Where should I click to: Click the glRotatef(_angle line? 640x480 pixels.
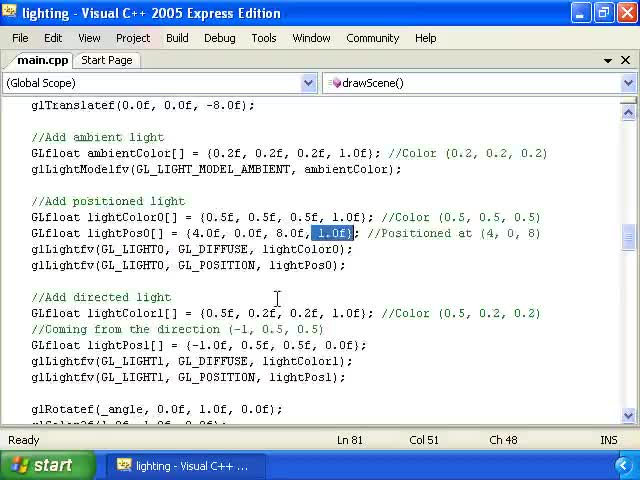157,409
